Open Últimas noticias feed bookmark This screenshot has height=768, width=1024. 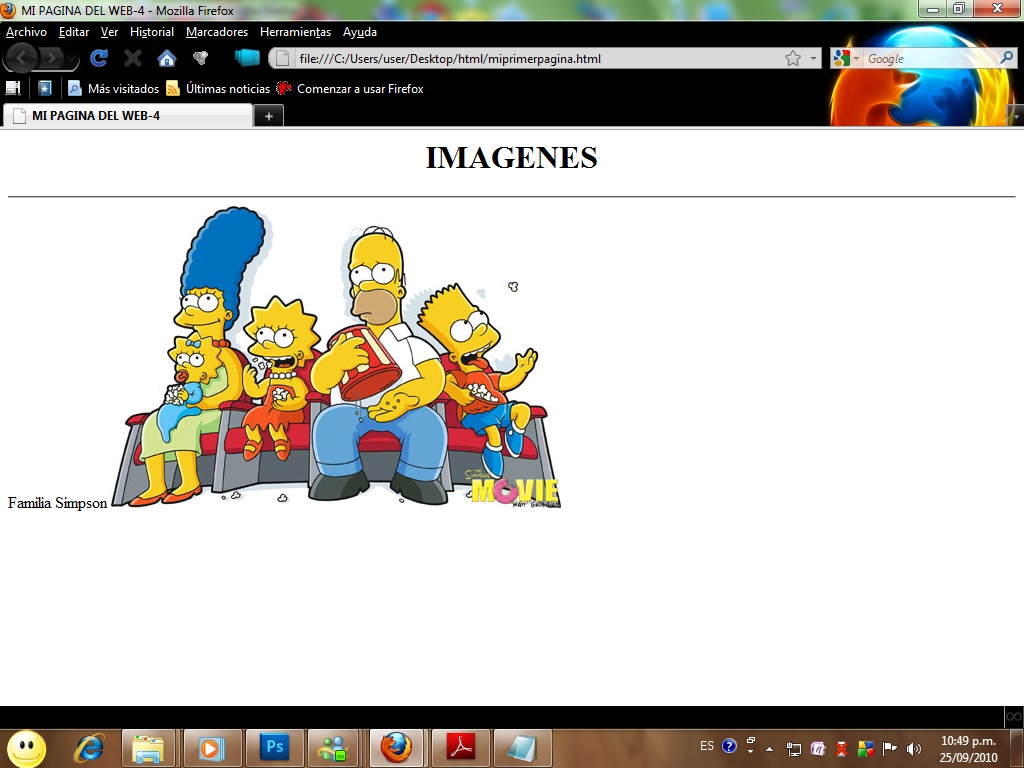click(218, 88)
